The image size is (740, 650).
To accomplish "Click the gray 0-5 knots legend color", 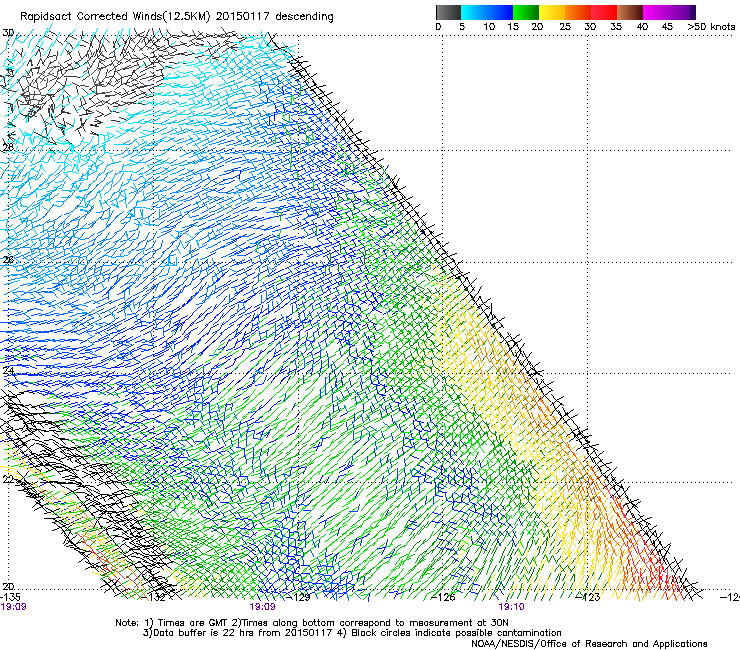I will click(x=448, y=12).
